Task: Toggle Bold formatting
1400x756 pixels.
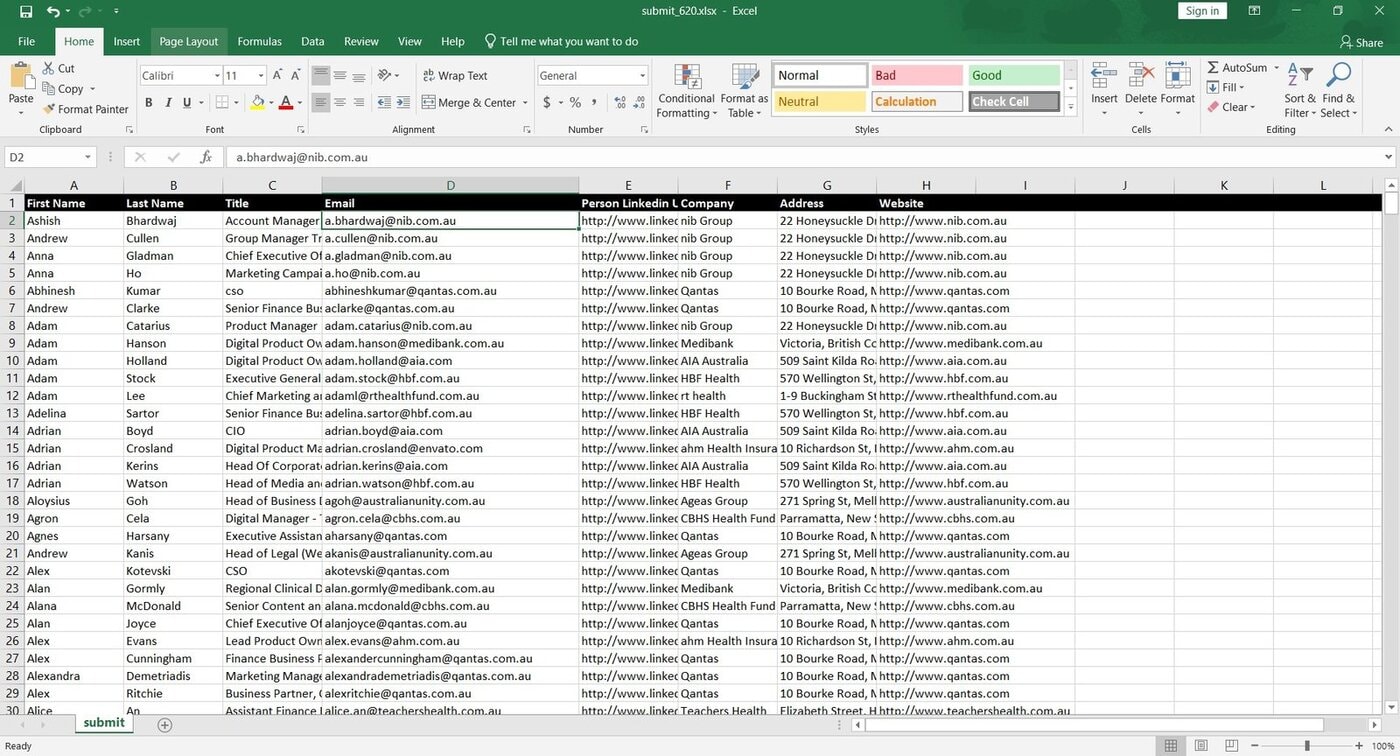Action: click(149, 102)
